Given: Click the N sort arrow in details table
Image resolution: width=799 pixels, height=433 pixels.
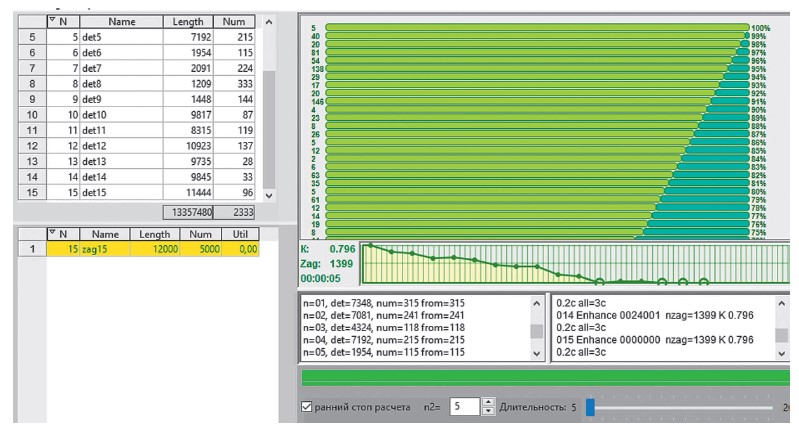Looking at the screenshot, I should coord(52,21).
